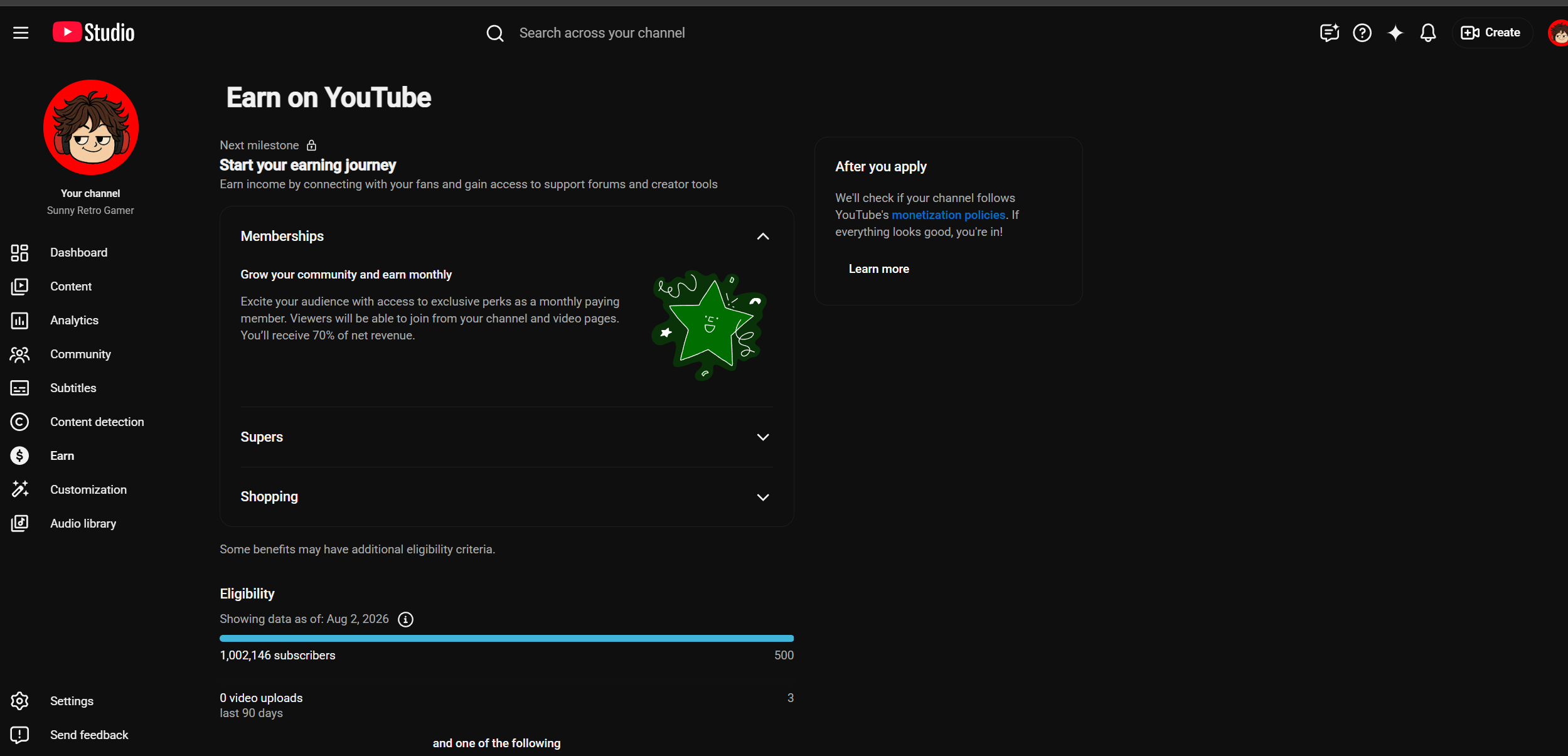Image resolution: width=1568 pixels, height=756 pixels.
Task: Click the YouTube Studio logo
Action: 93,33
